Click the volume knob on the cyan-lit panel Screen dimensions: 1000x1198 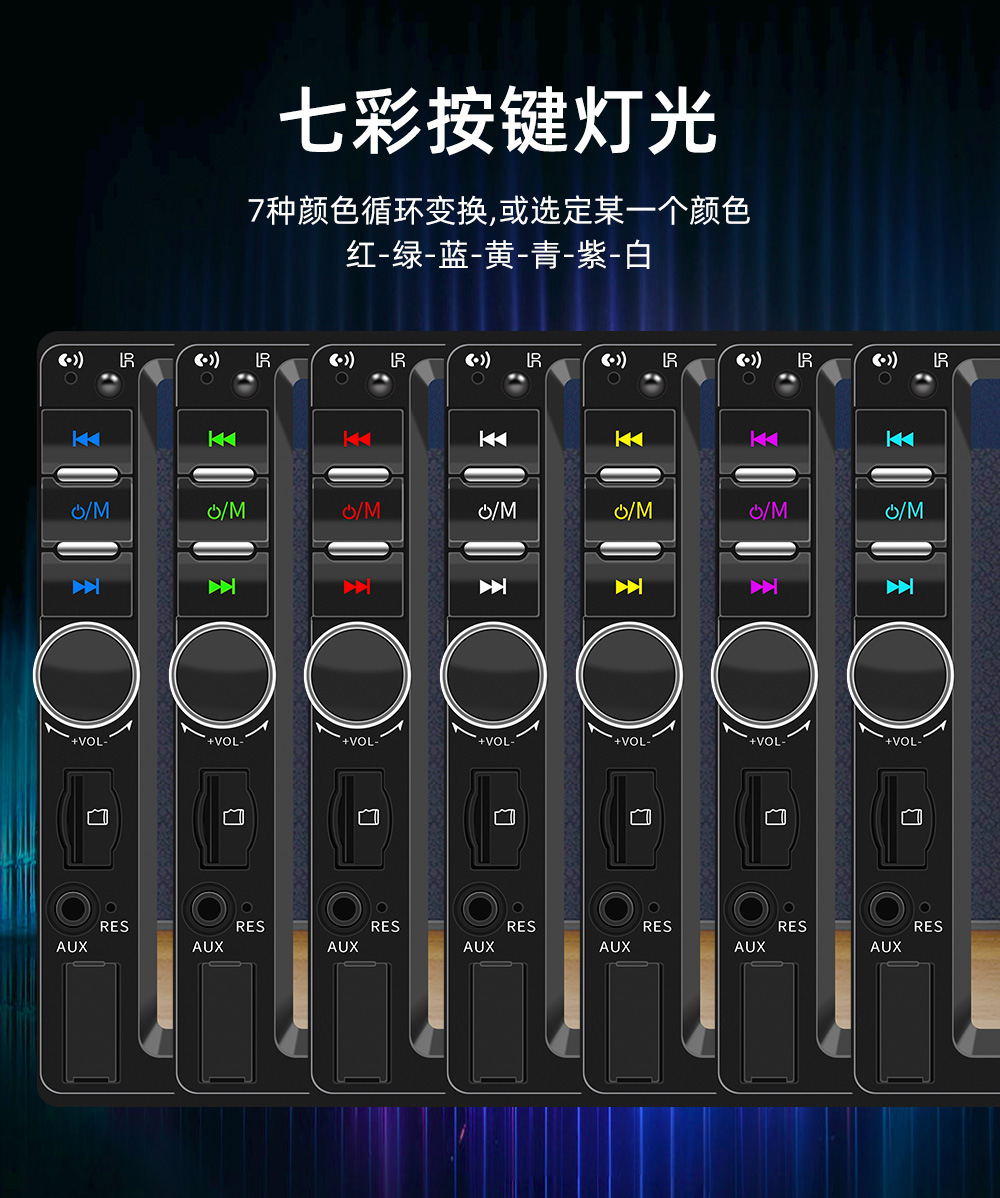pyautogui.click(x=901, y=675)
